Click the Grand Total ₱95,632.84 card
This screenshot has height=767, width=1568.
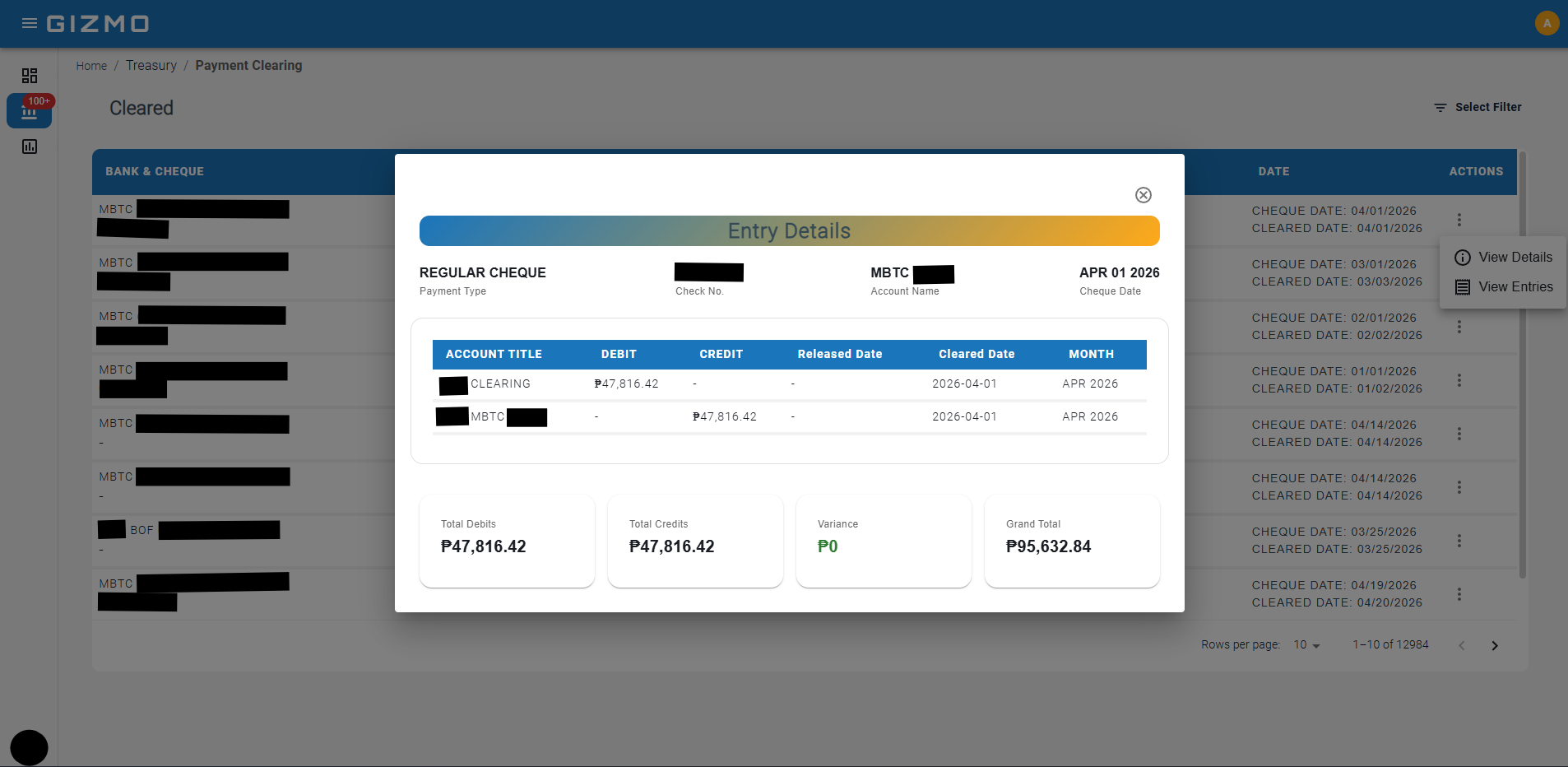(x=1072, y=541)
